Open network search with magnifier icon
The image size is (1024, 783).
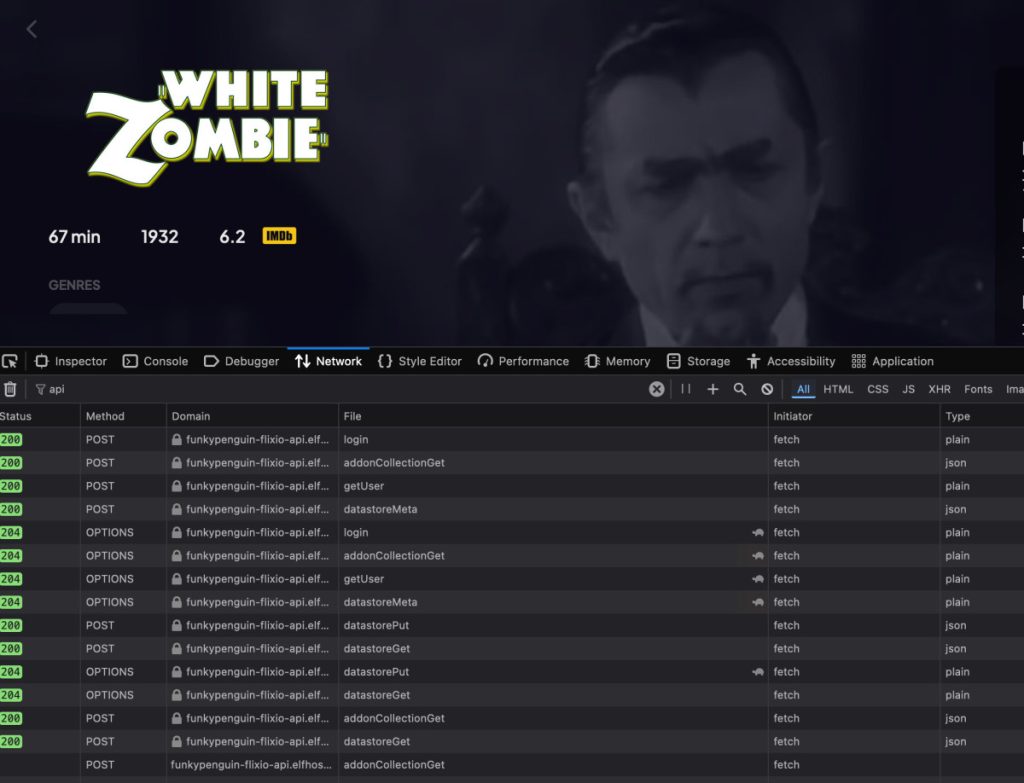[x=740, y=389]
